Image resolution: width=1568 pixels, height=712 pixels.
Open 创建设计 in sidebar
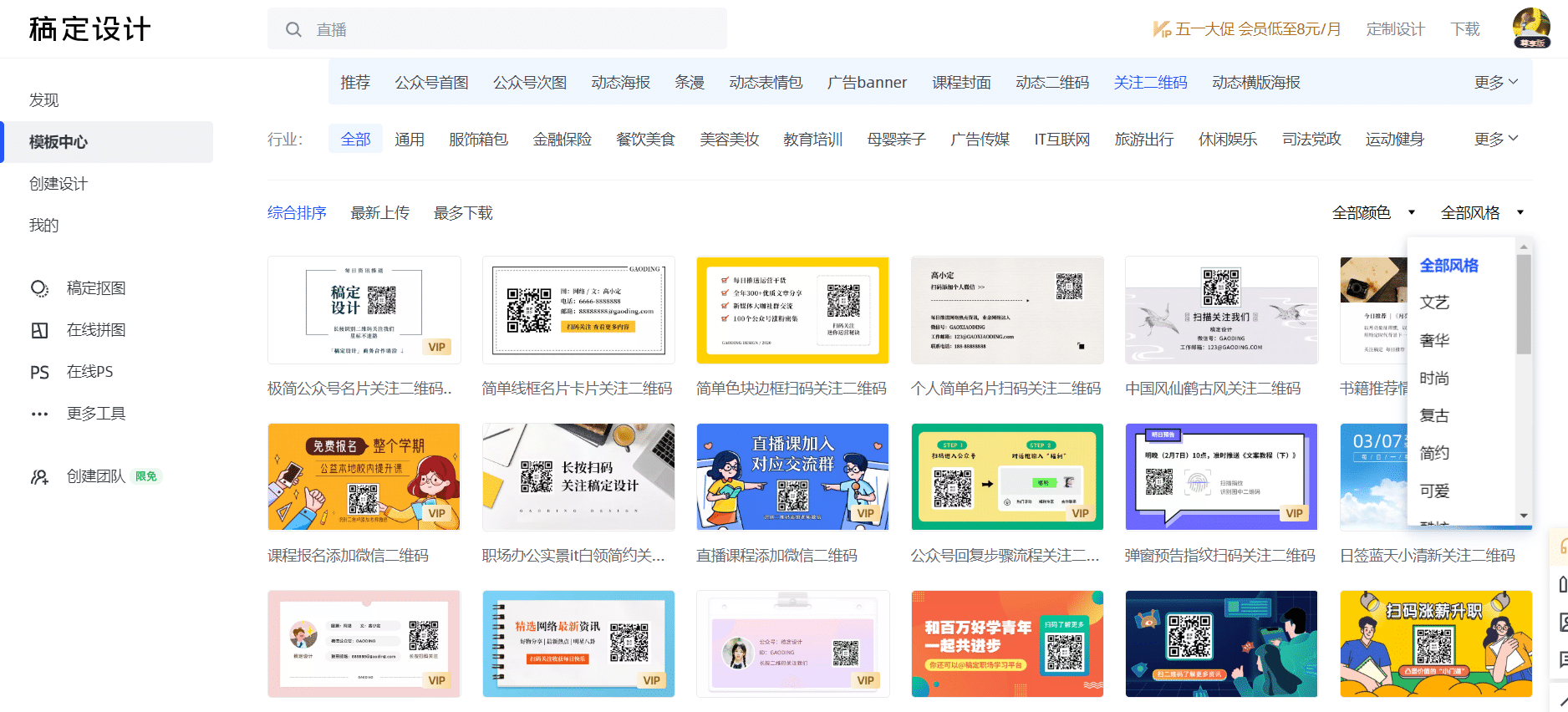click(59, 184)
